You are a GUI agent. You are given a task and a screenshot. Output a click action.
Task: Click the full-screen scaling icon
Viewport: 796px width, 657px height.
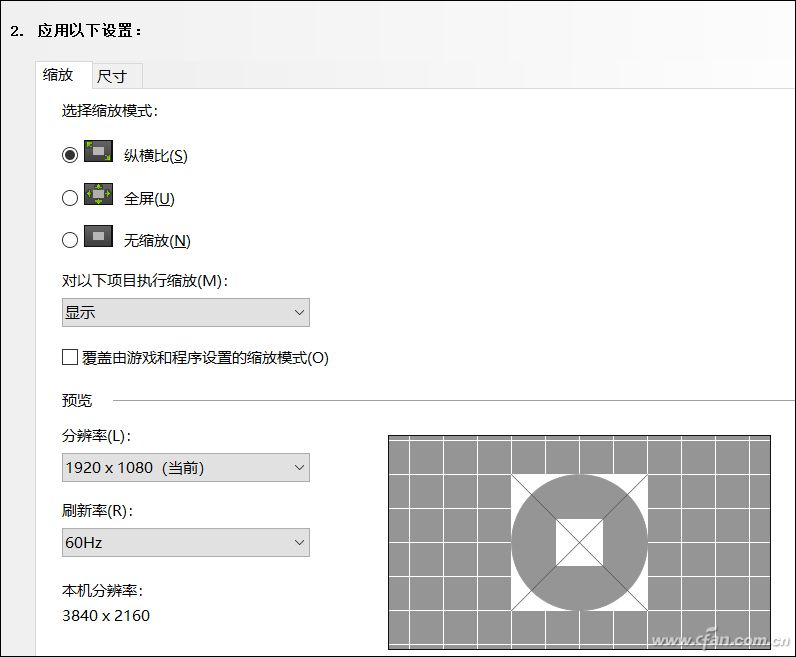[x=98, y=194]
